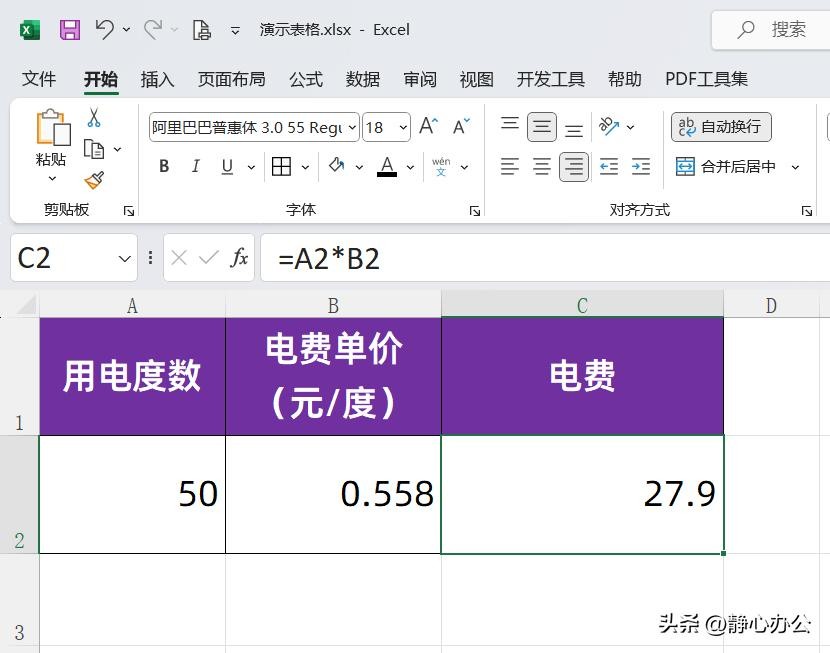Click the Save icon in title bar
Screen dimensions: 830x653
pos(69,30)
